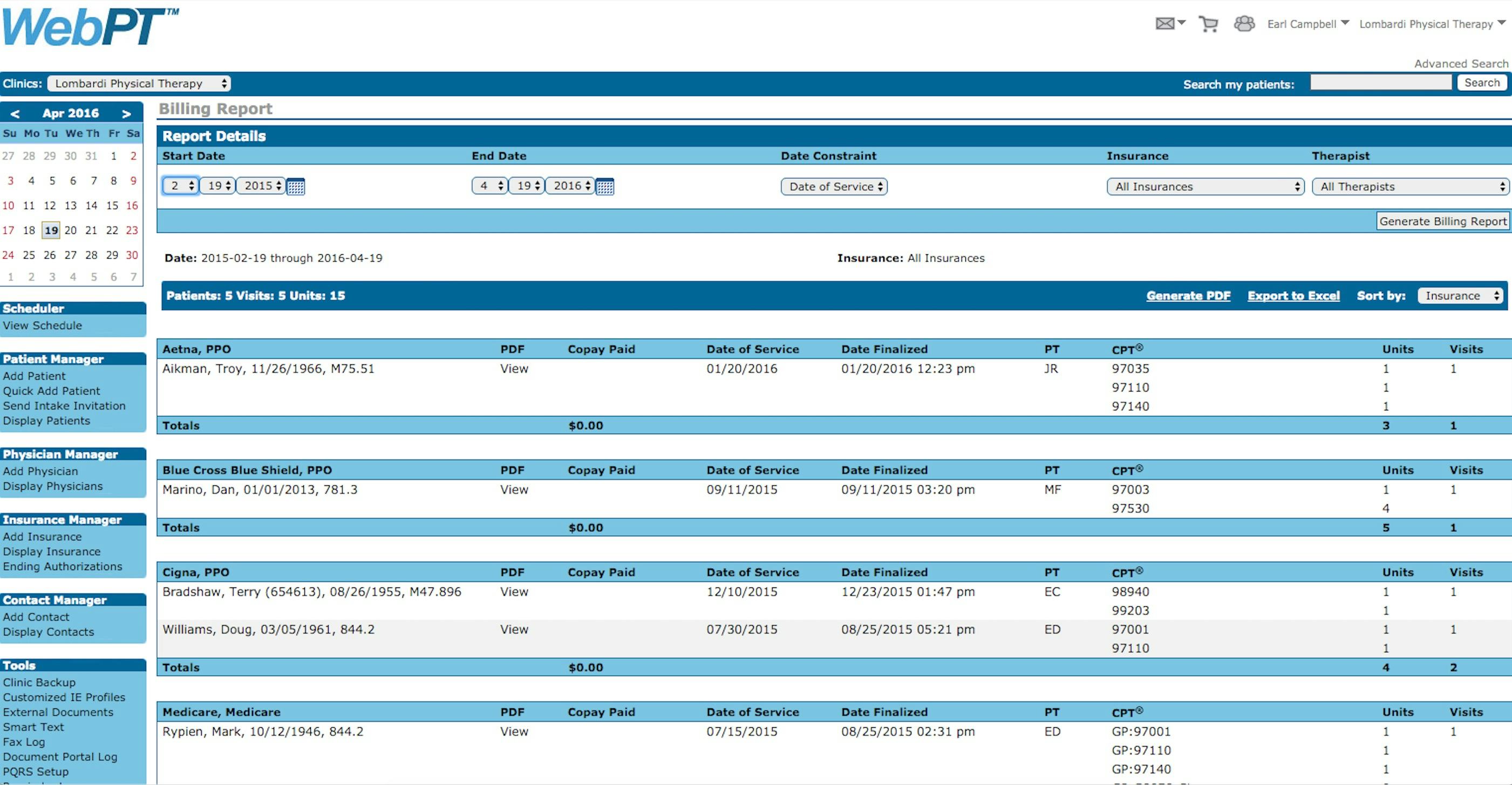View PDF for Aikman, Troy
The width and height of the screenshot is (1512, 785).
[x=514, y=369]
